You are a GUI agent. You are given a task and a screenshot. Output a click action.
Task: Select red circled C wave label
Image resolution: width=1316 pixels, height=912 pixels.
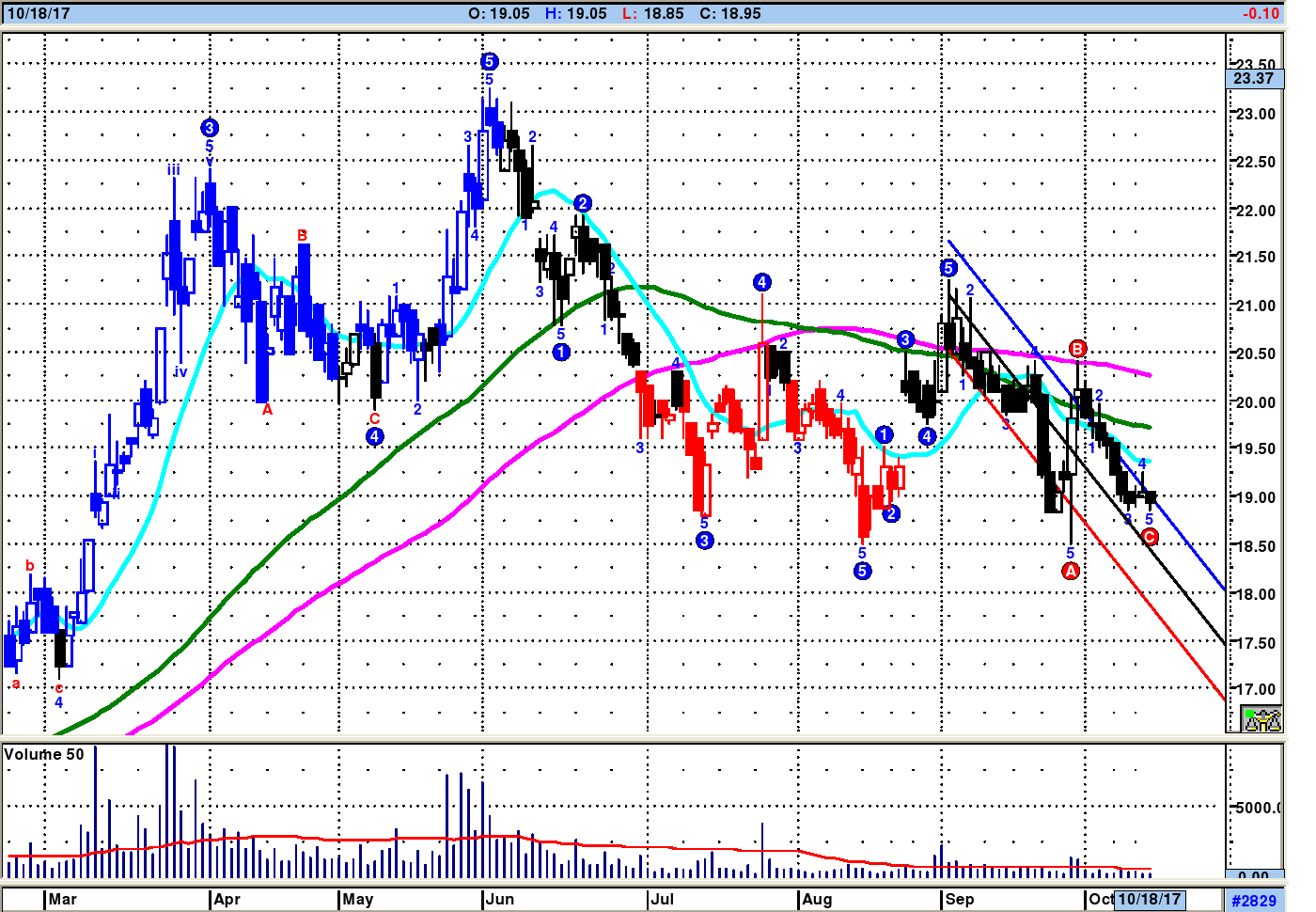coord(1150,537)
